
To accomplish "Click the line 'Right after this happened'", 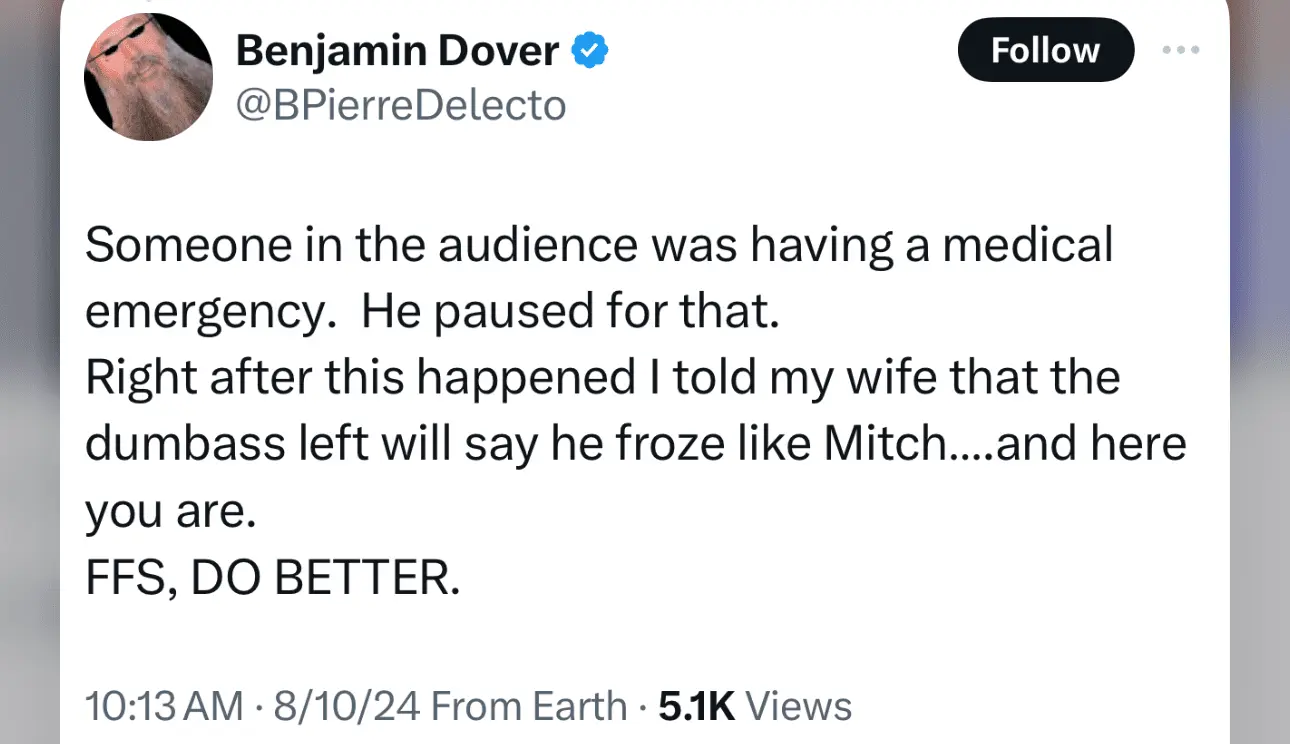I will (x=602, y=378).
